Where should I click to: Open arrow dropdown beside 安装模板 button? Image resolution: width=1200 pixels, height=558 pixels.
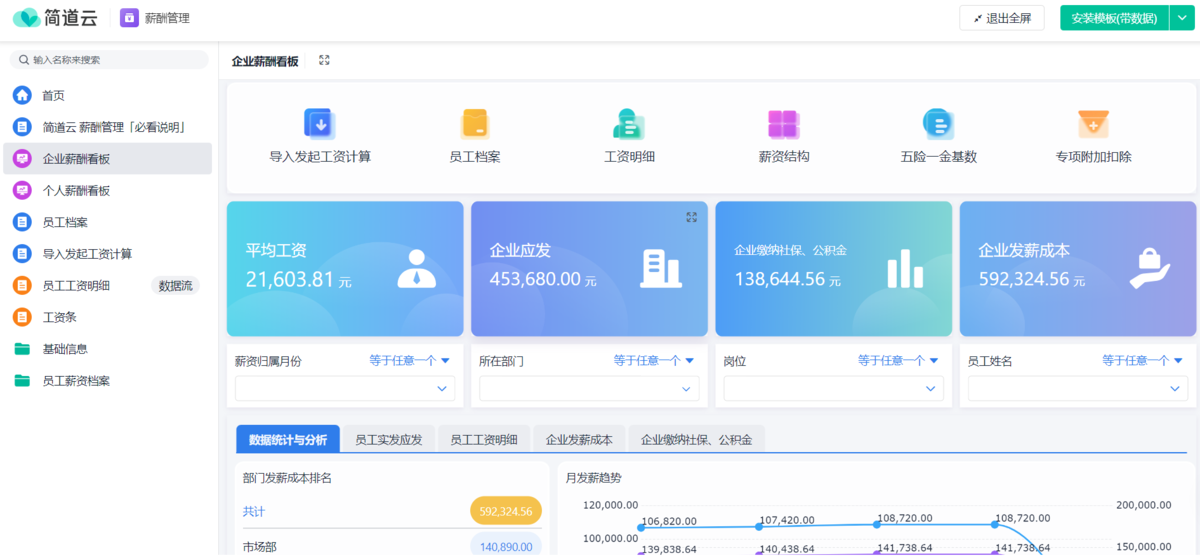[x=1182, y=18]
